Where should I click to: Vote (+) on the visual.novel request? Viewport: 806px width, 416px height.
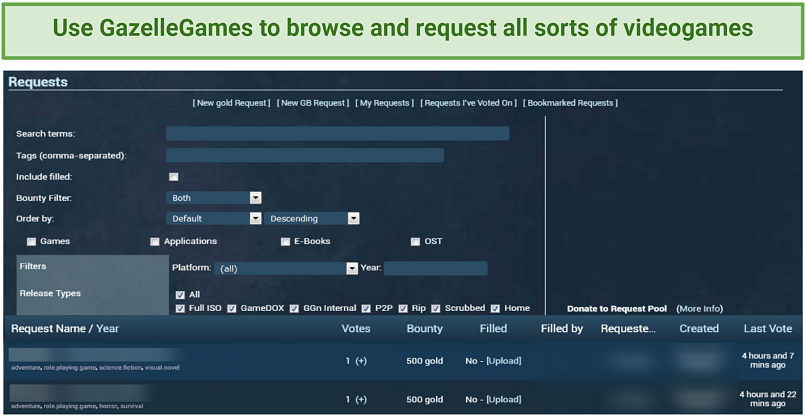pos(361,361)
